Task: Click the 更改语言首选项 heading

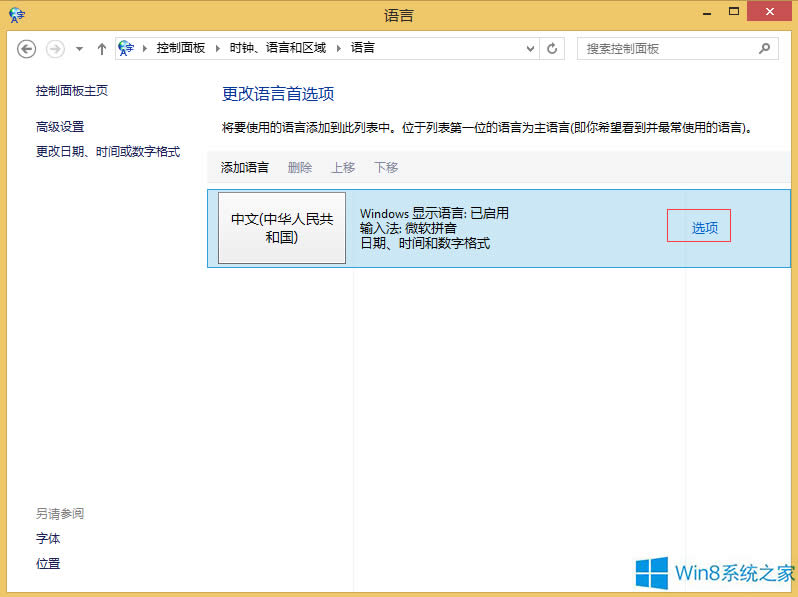Action: tap(278, 94)
